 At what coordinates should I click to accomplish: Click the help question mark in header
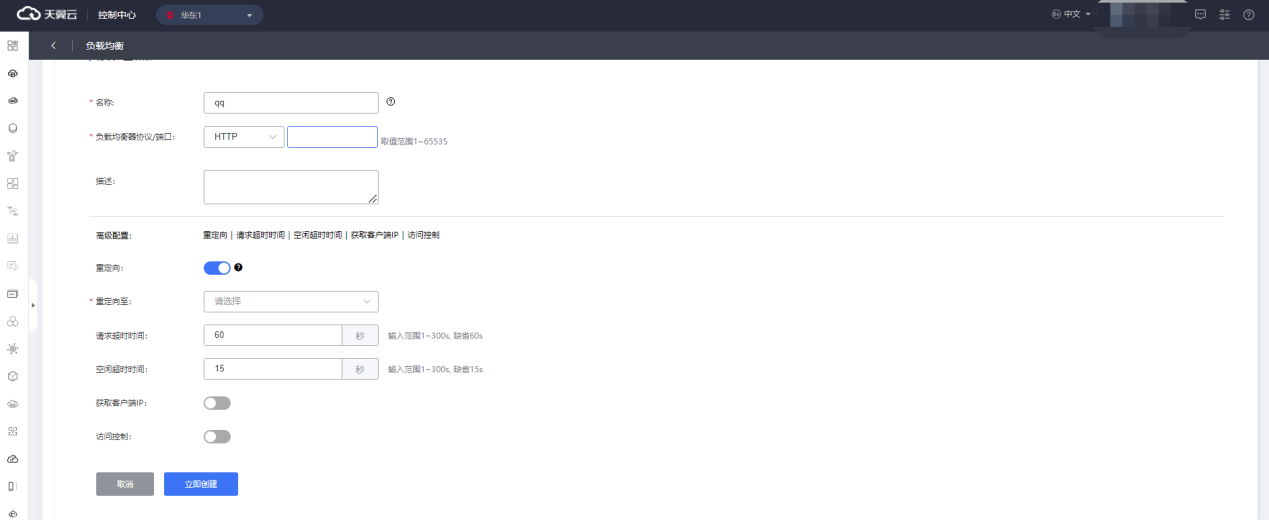point(1248,15)
